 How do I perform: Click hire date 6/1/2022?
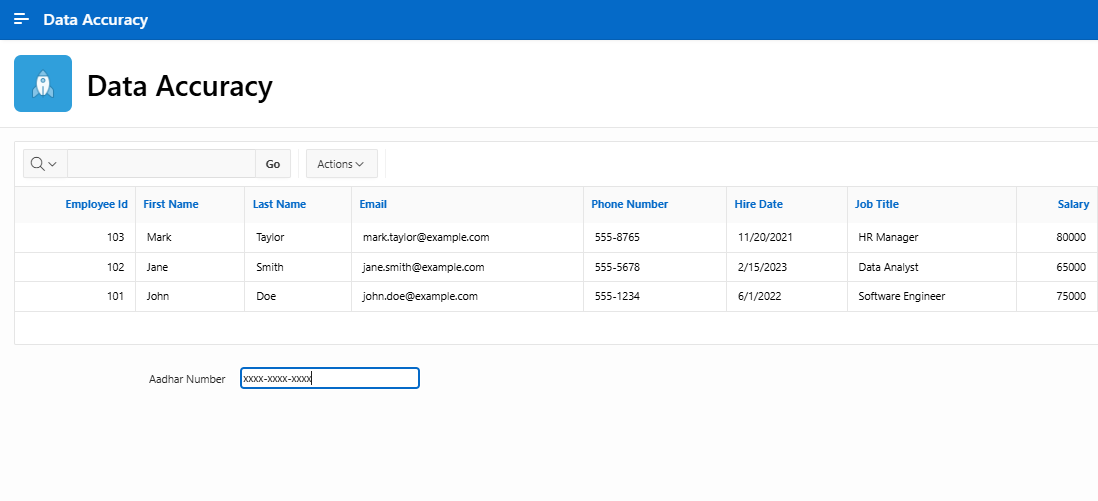tap(760, 296)
